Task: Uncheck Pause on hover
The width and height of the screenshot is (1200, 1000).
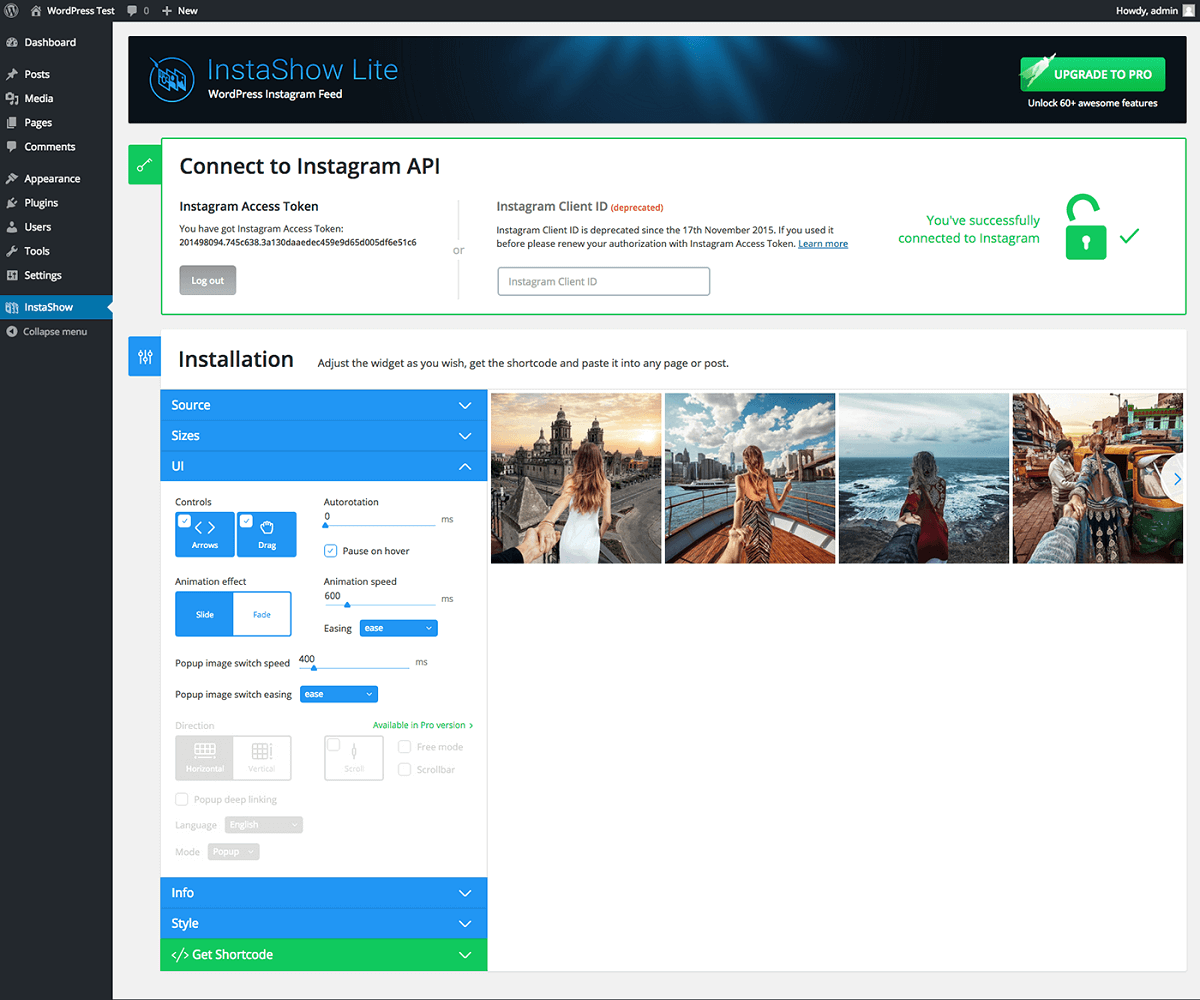Action: tap(331, 551)
